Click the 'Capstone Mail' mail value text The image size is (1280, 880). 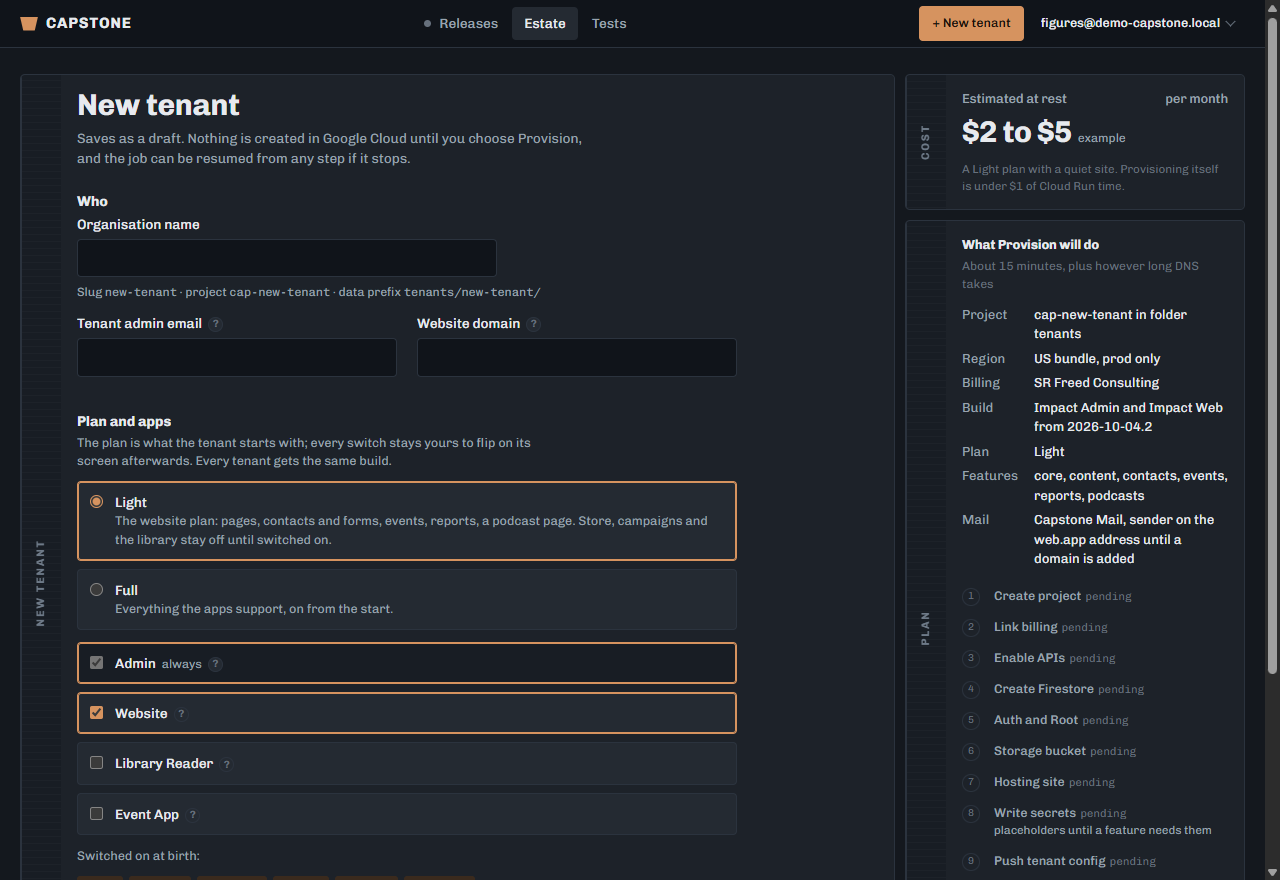(1124, 539)
